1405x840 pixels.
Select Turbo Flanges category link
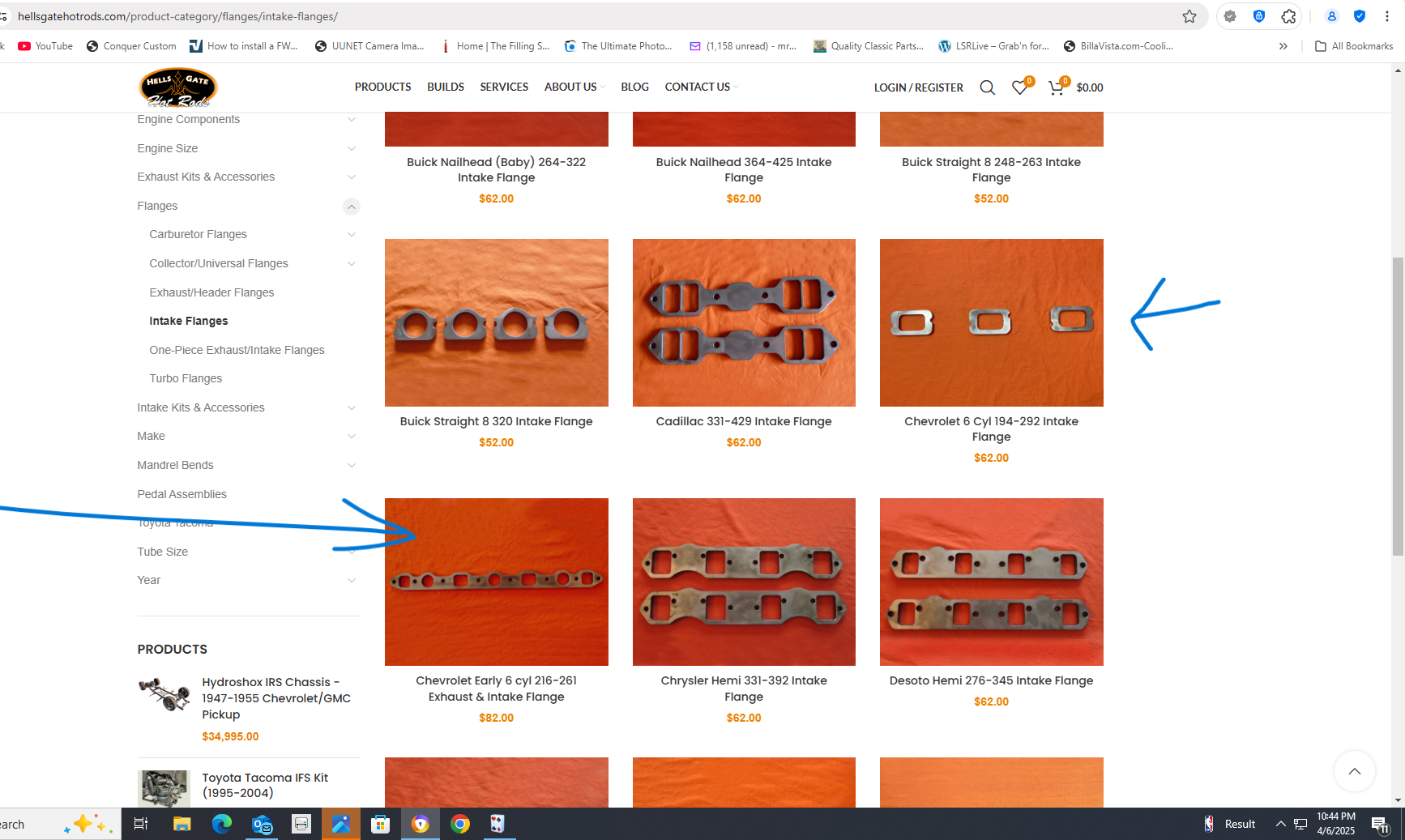(x=186, y=378)
